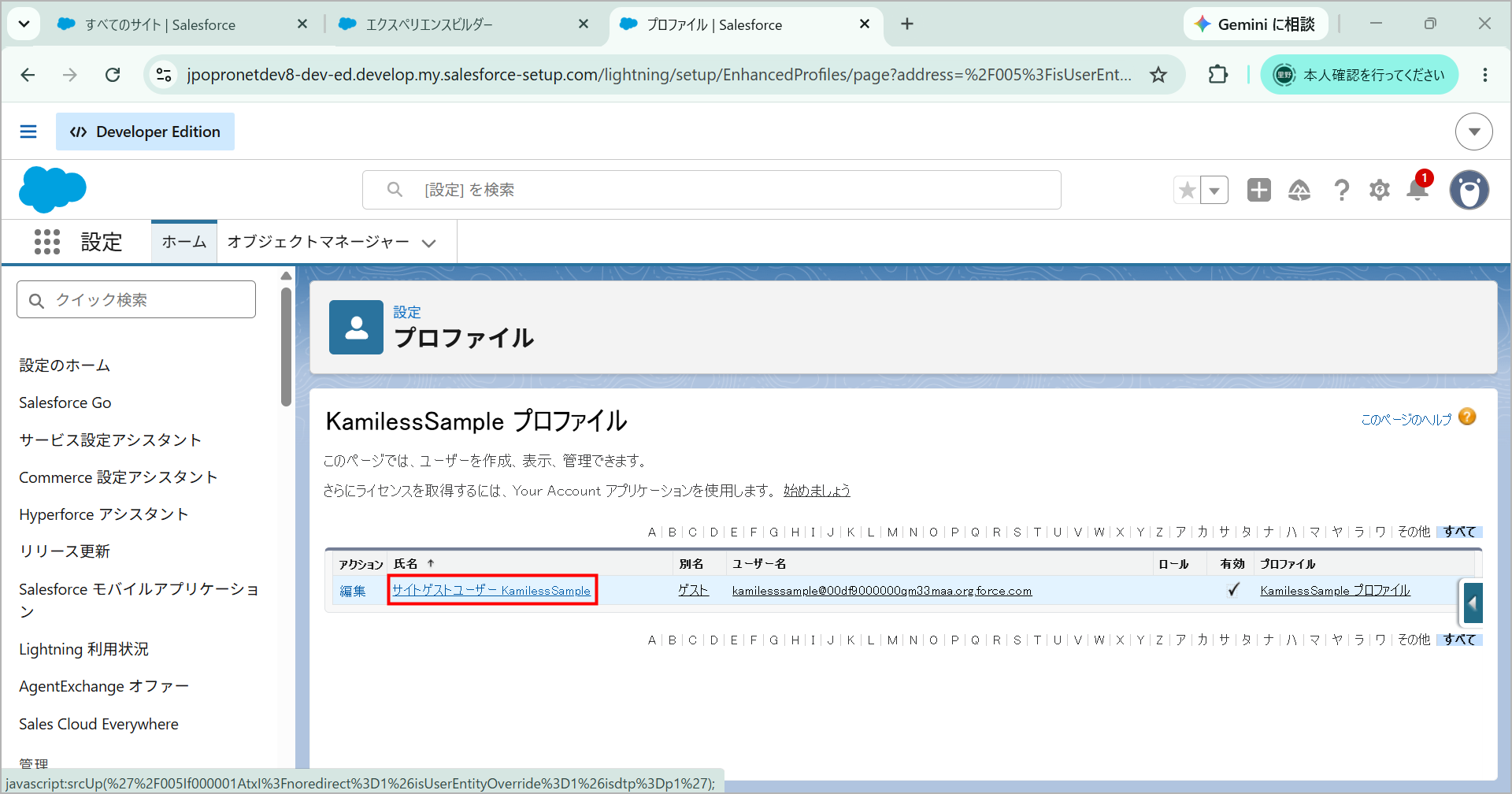Close the すべてのサイト tab
Viewport: 1512px width, 794px height.
302,24
